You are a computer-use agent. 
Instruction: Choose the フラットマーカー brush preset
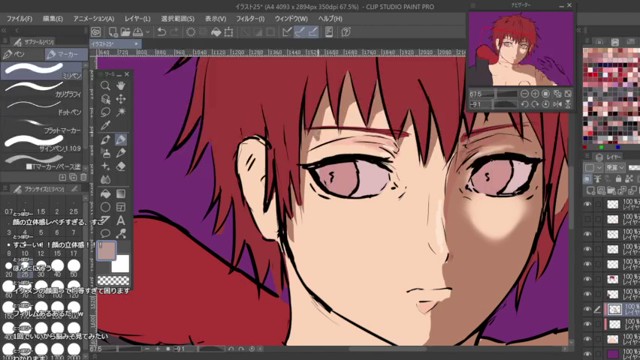click(42, 125)
